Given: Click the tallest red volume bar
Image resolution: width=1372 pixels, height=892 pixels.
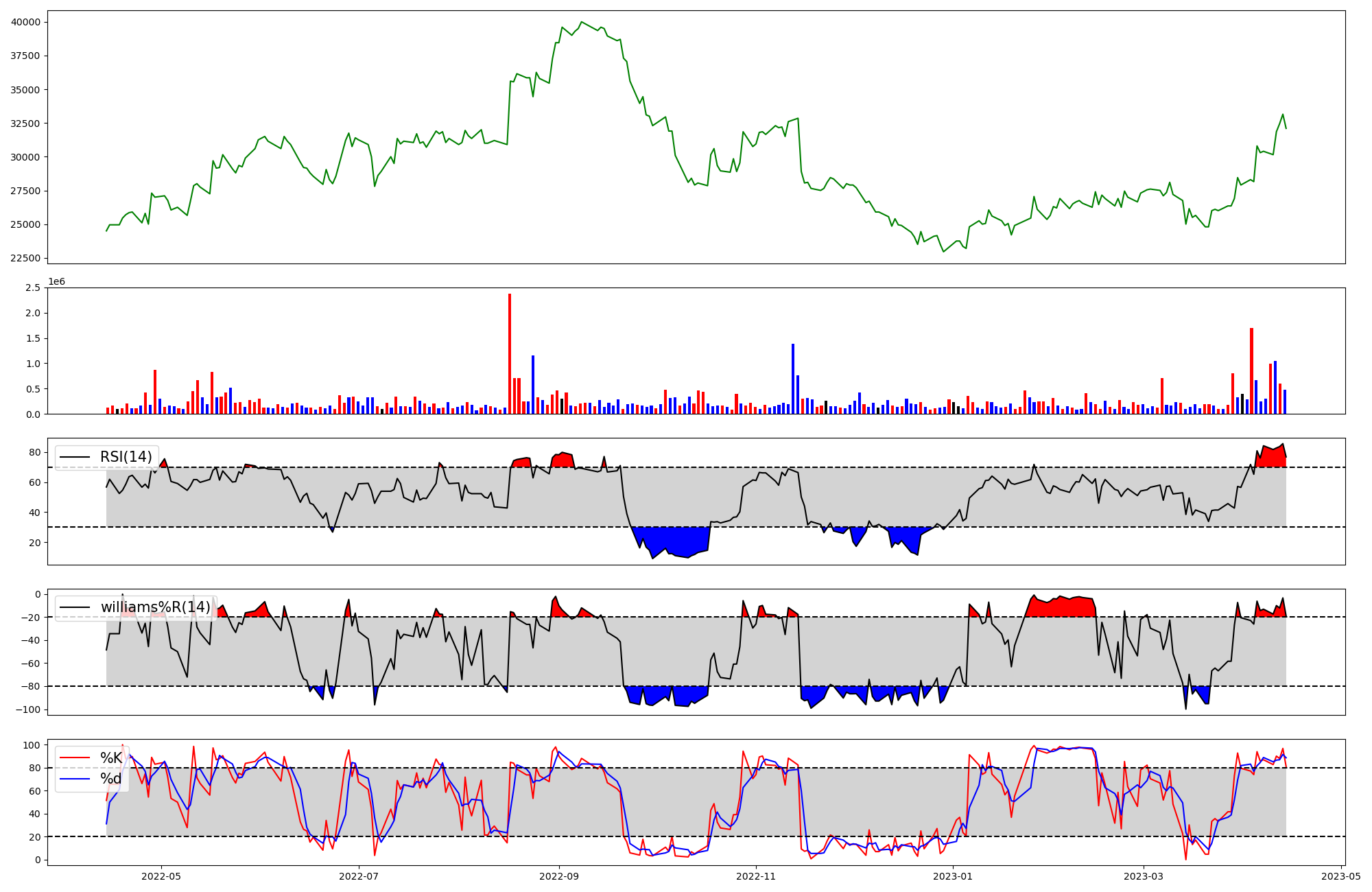Looking at the screenshot, I should tap(510, 353).
